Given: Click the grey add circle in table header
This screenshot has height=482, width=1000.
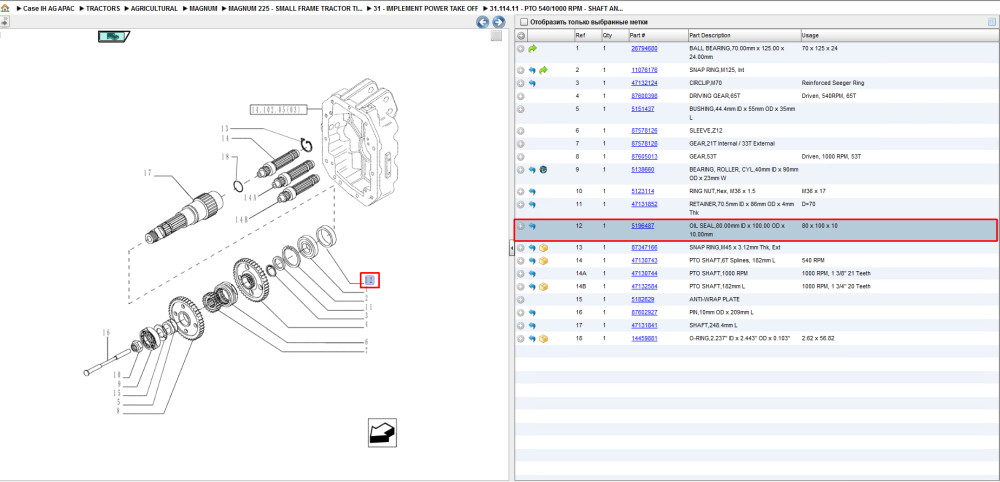Looking at the screenshot, I should 521,35.
